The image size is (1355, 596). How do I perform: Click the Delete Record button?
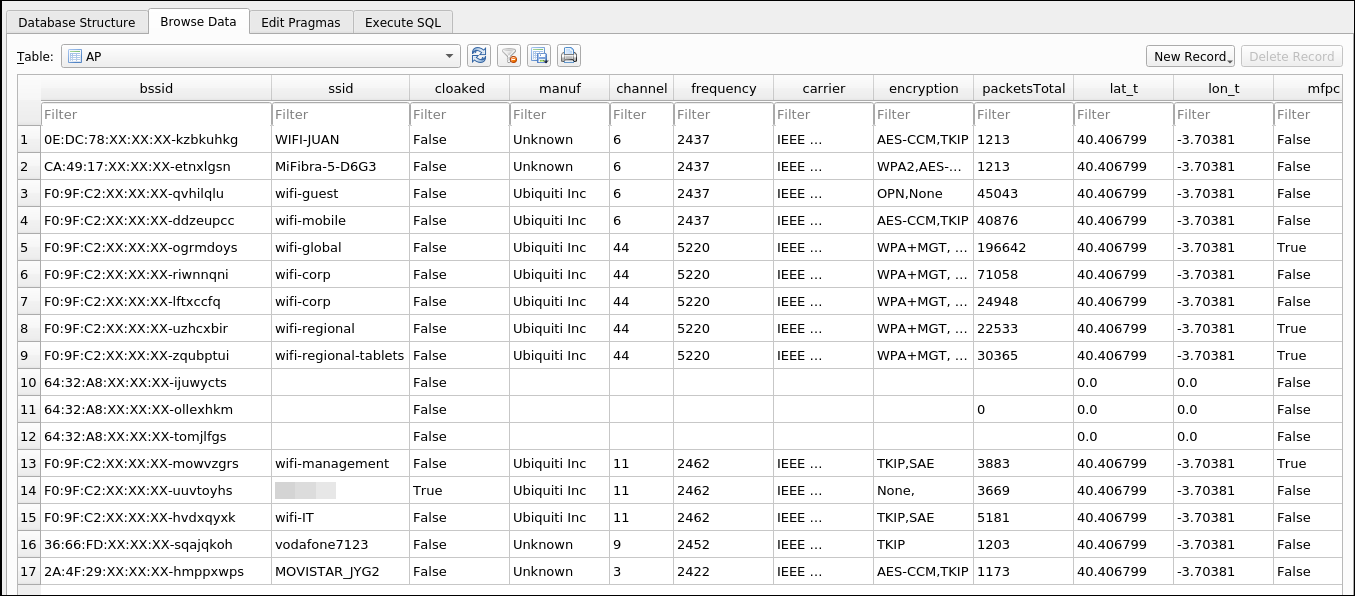point(1292,56)
